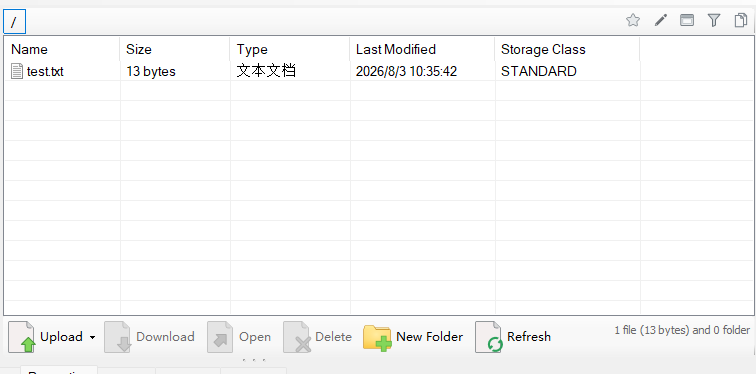Select the STANDARD storage class cell of test.txt
Viewport: 756px width, 374px height.
[x=539, y=71]
